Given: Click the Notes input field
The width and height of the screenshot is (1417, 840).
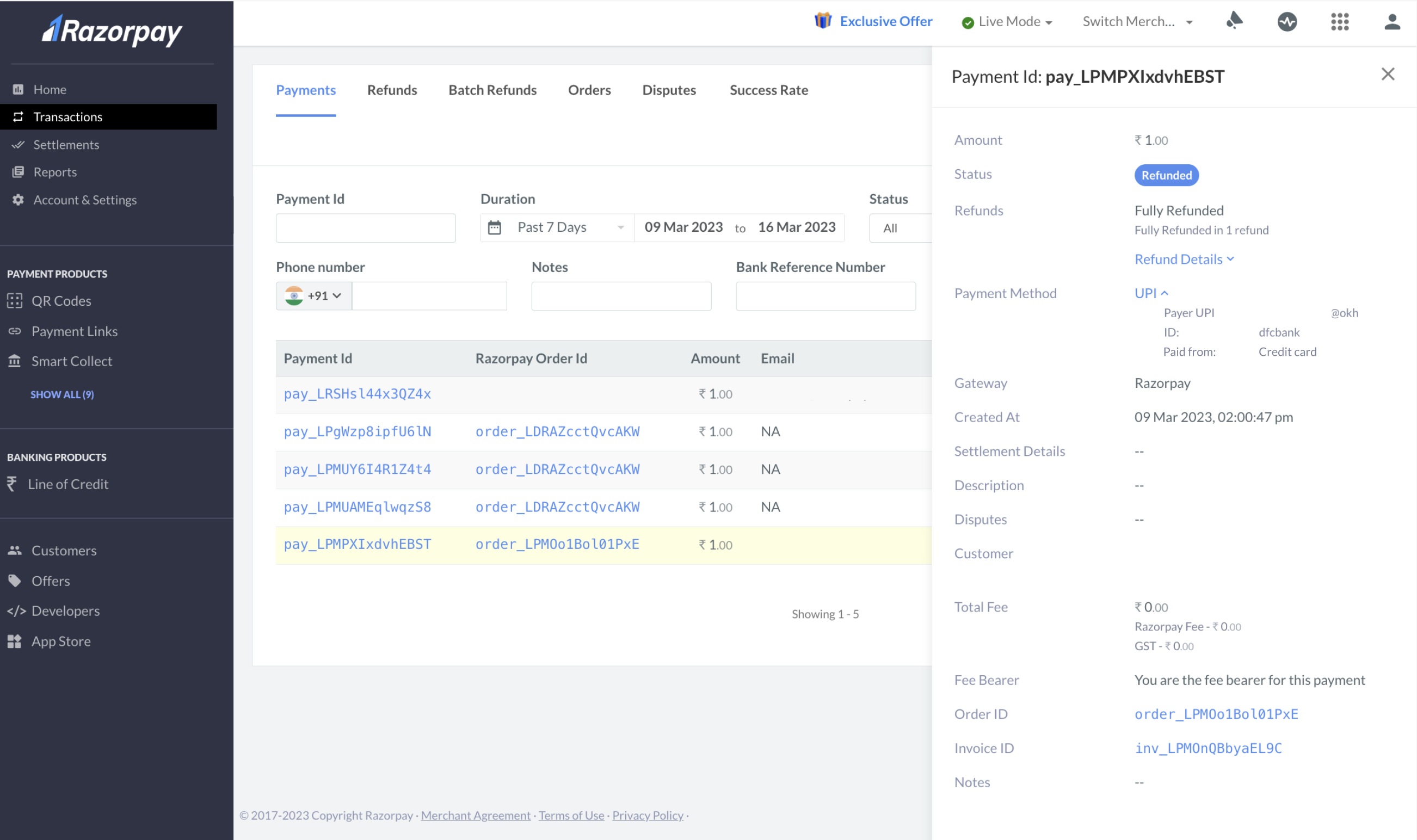Looking at the screenshot, I should (621, 296).
